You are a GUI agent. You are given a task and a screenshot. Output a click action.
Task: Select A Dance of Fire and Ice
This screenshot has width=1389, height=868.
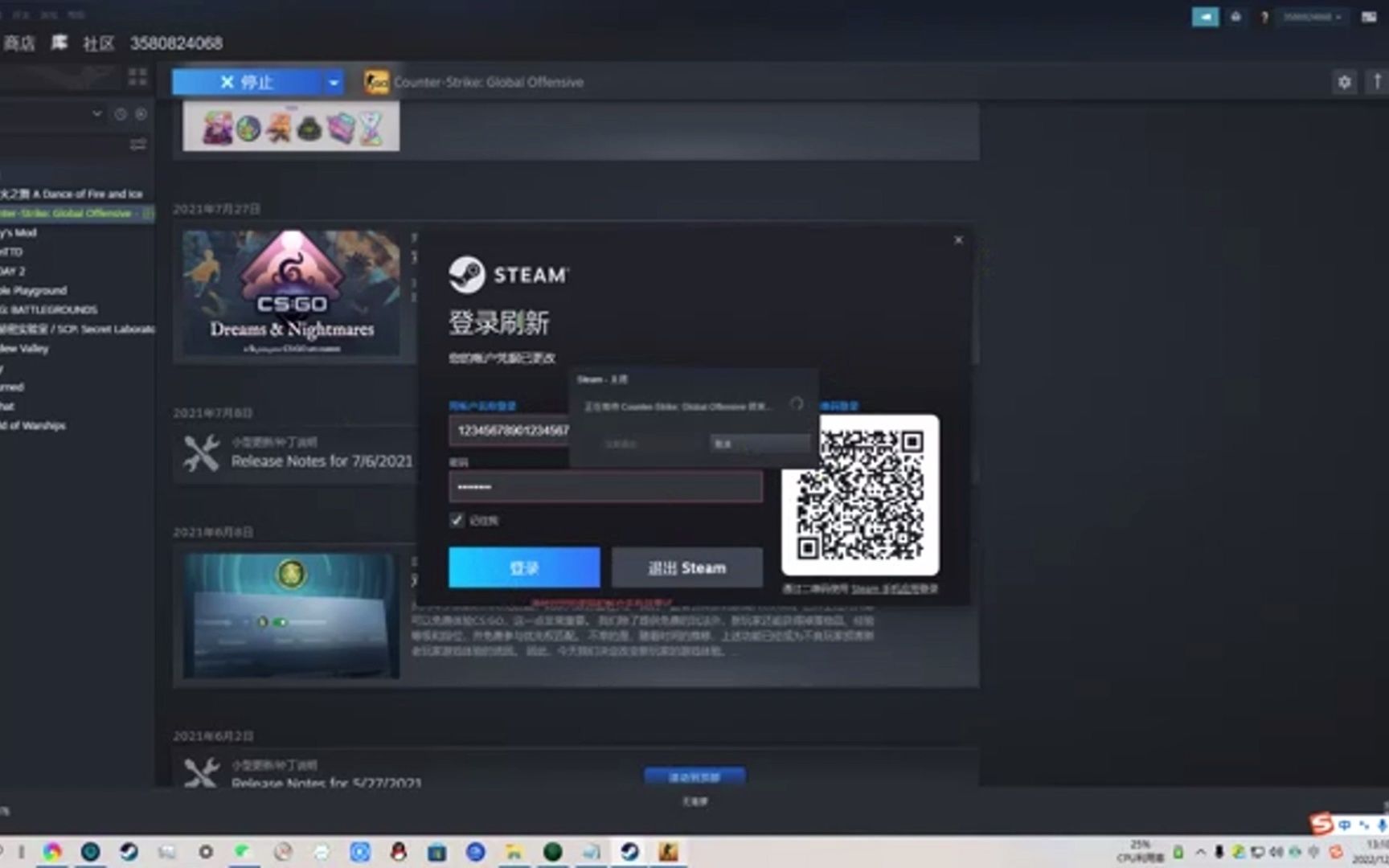(x=72, y=194)
